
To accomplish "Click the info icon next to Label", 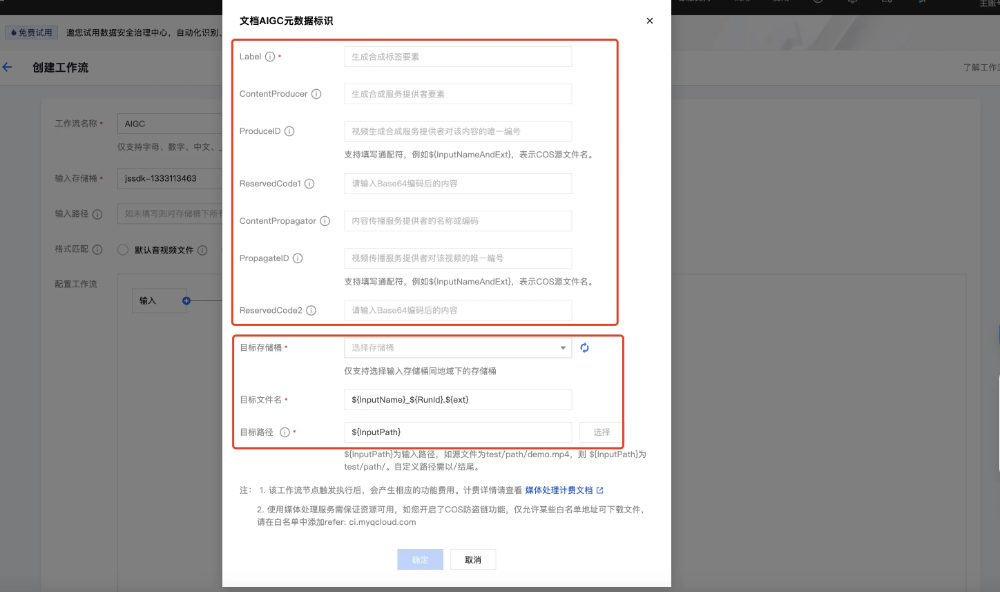I will [270, 57].
